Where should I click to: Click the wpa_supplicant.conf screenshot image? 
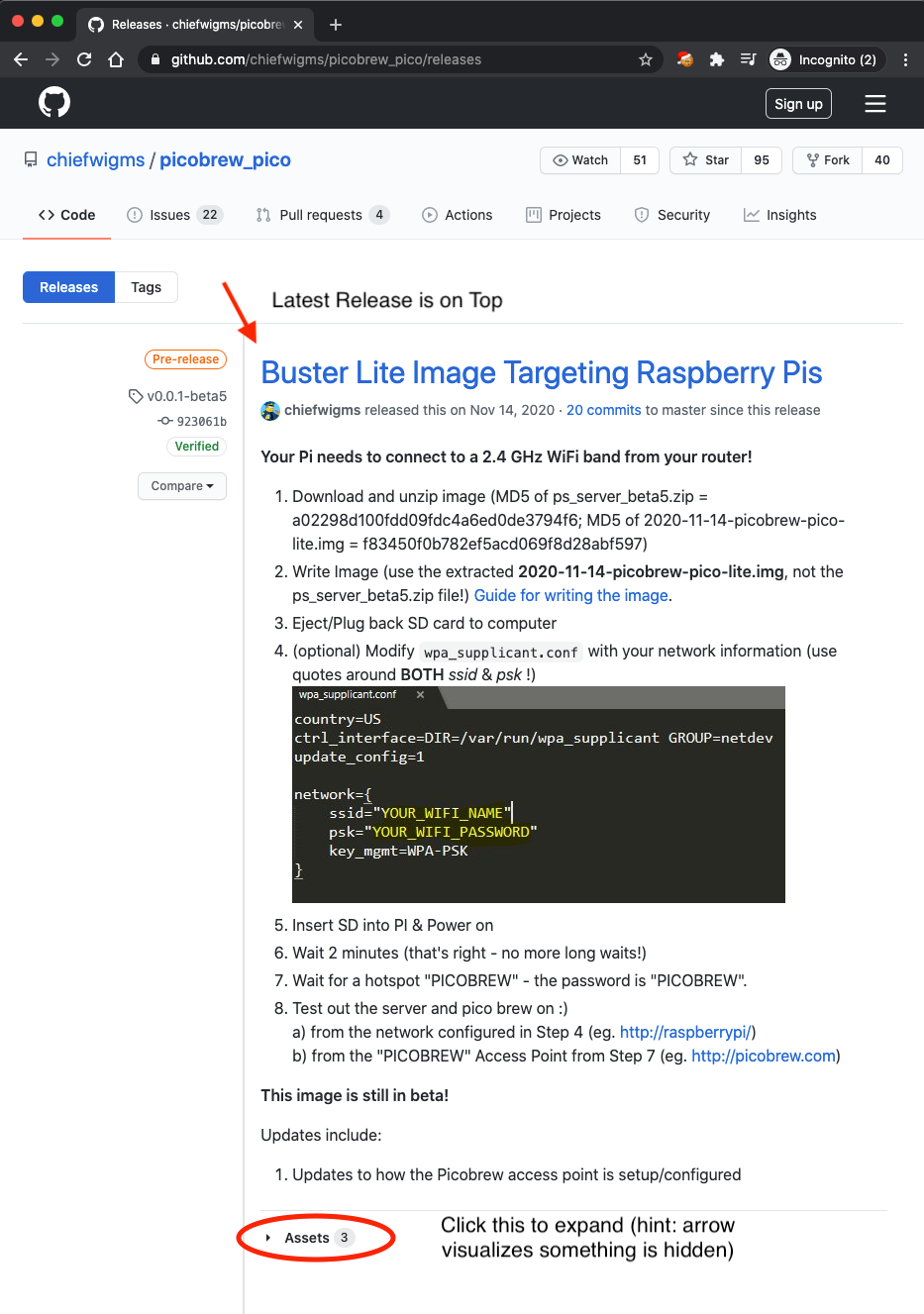pyautogui.click(x=539, y=794)
